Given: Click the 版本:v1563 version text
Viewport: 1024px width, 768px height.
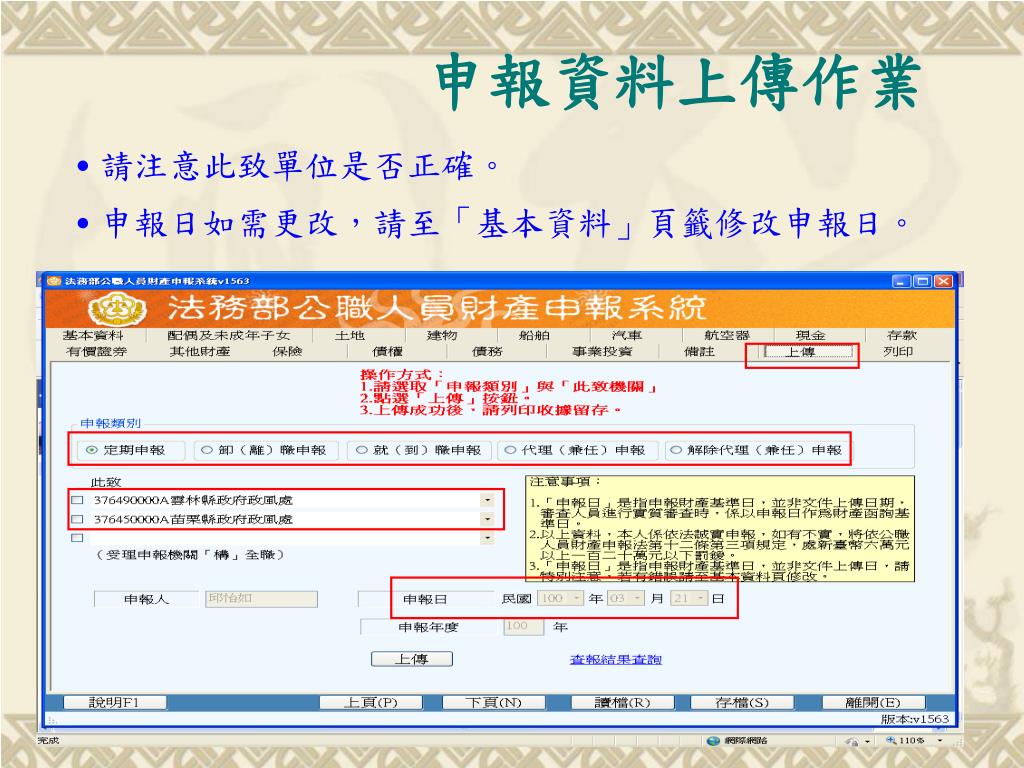Looking at the screenshot, I should coord(914,719).
